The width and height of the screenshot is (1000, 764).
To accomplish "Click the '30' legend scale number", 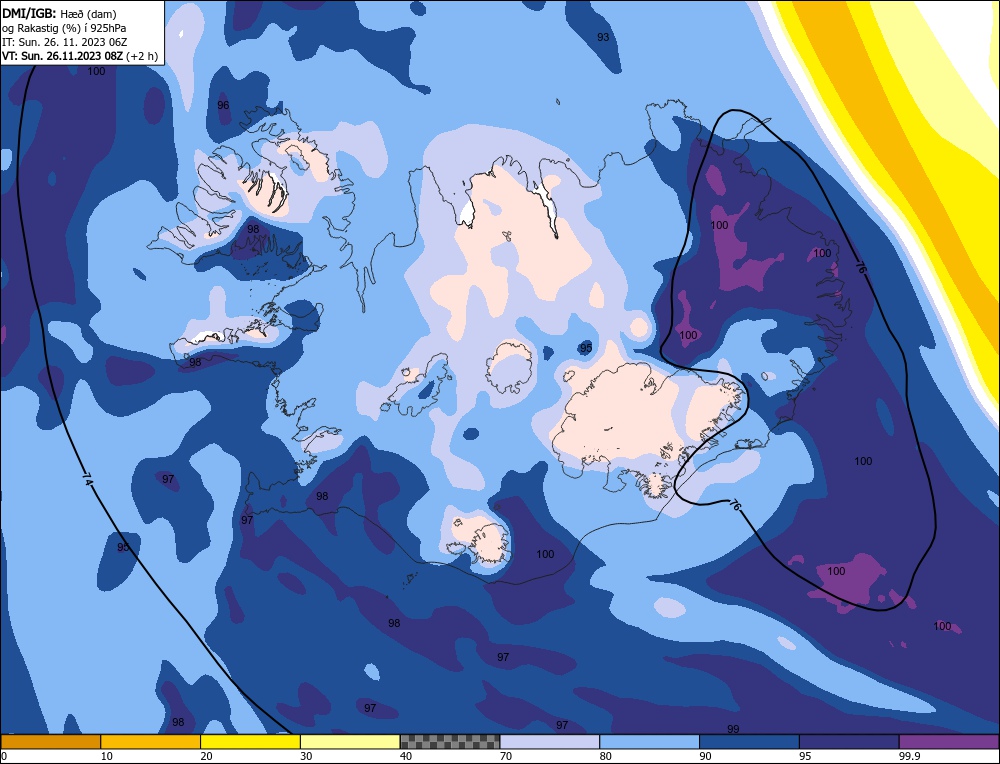I will coord(306,756).
